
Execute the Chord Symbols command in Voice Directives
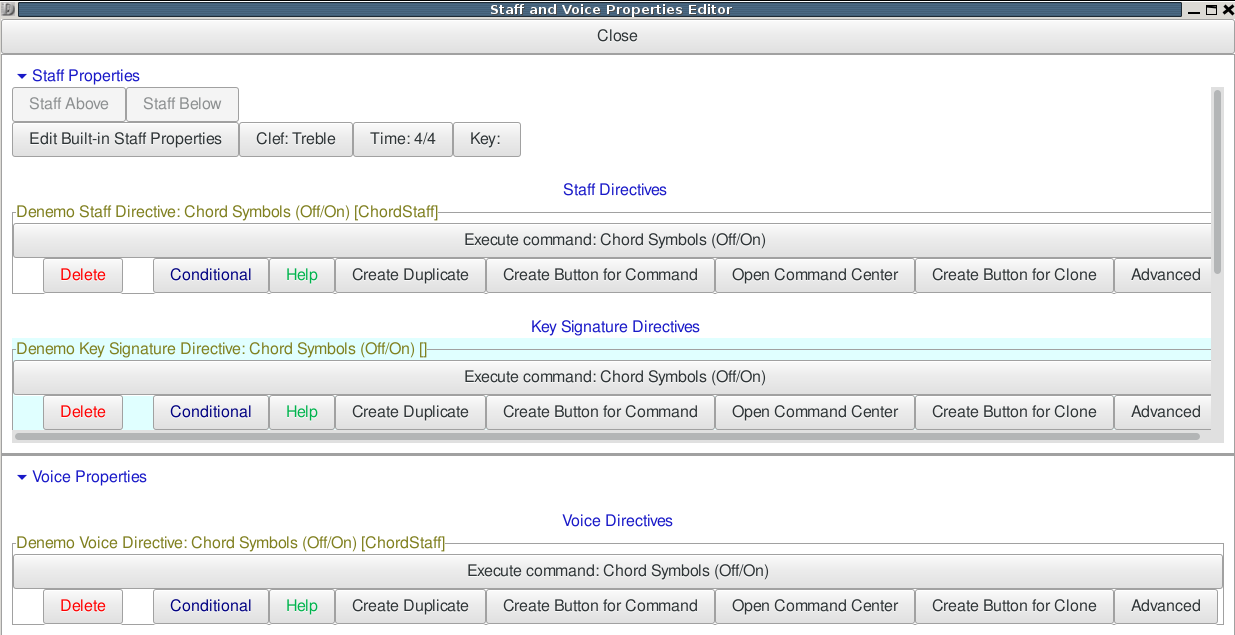617,571
